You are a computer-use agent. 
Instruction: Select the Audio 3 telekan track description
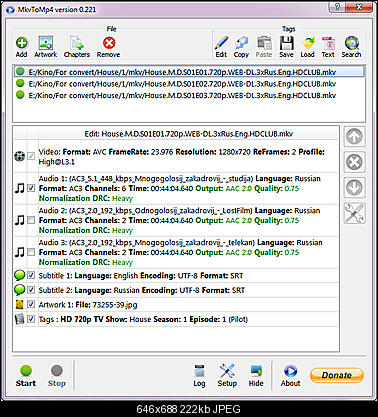[180, 252]
